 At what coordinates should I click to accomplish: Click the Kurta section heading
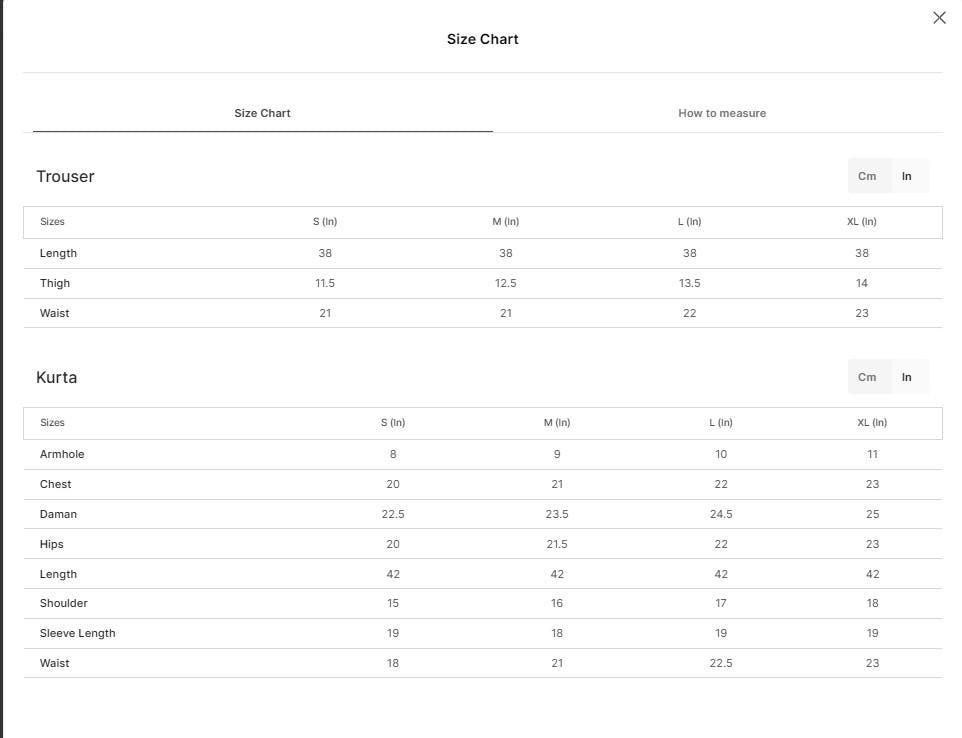click(56, 377)
